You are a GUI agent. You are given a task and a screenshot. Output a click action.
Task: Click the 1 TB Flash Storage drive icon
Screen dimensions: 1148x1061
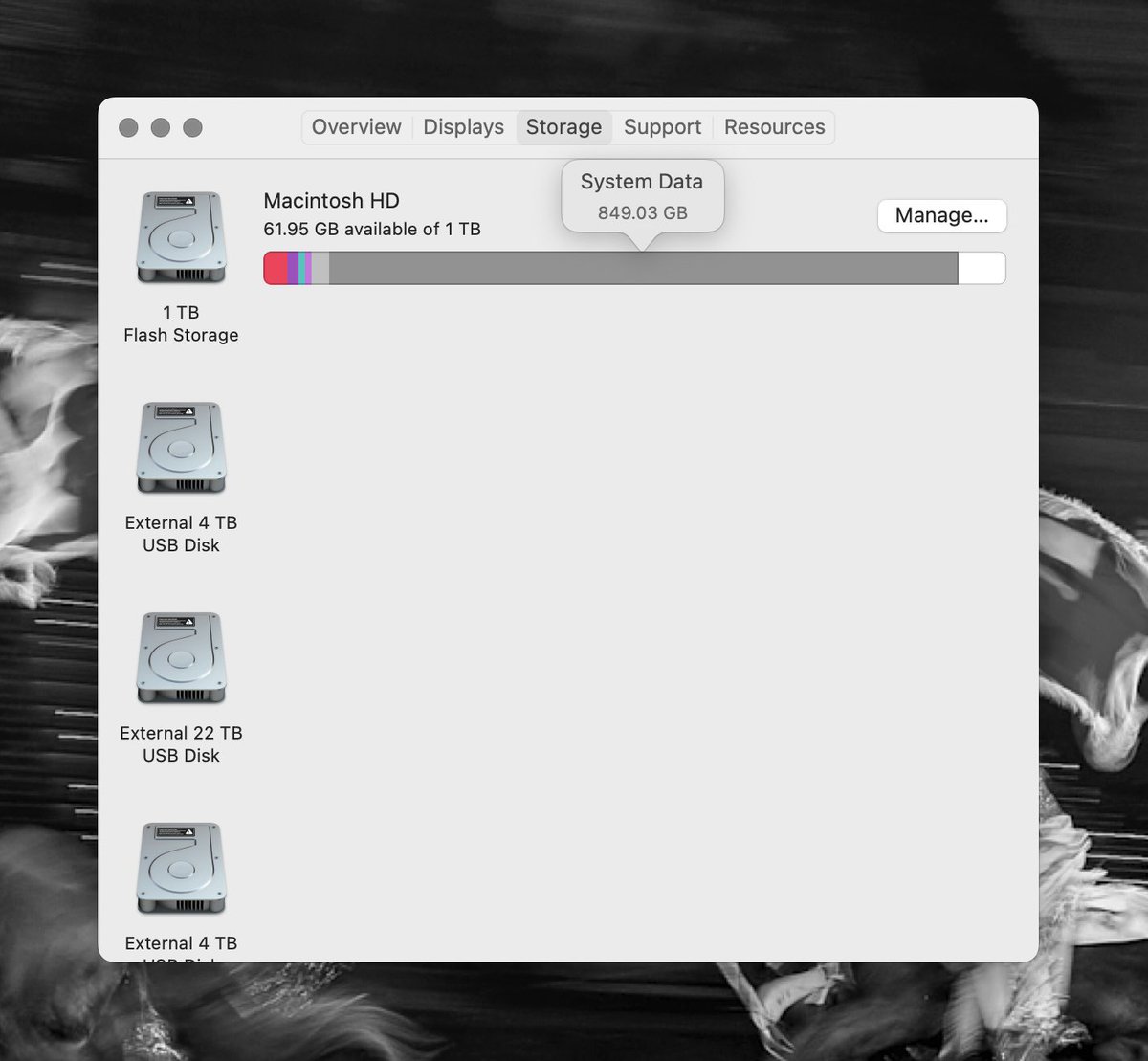(181, 238)
